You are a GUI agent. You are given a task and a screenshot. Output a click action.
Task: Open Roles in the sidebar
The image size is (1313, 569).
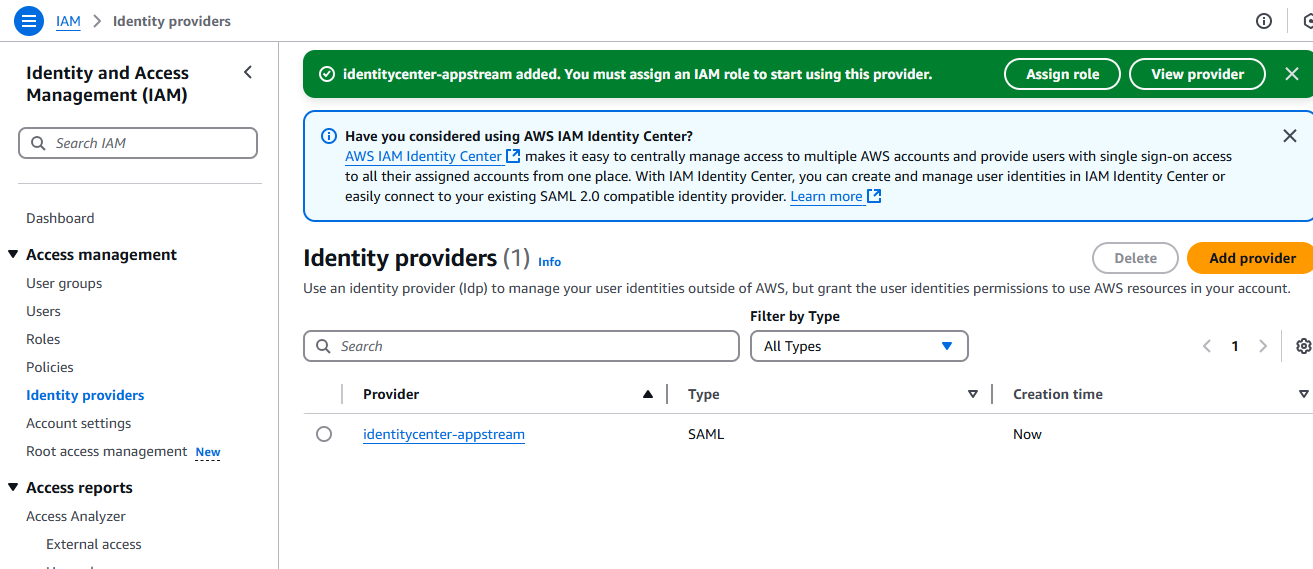pos(43,339)
